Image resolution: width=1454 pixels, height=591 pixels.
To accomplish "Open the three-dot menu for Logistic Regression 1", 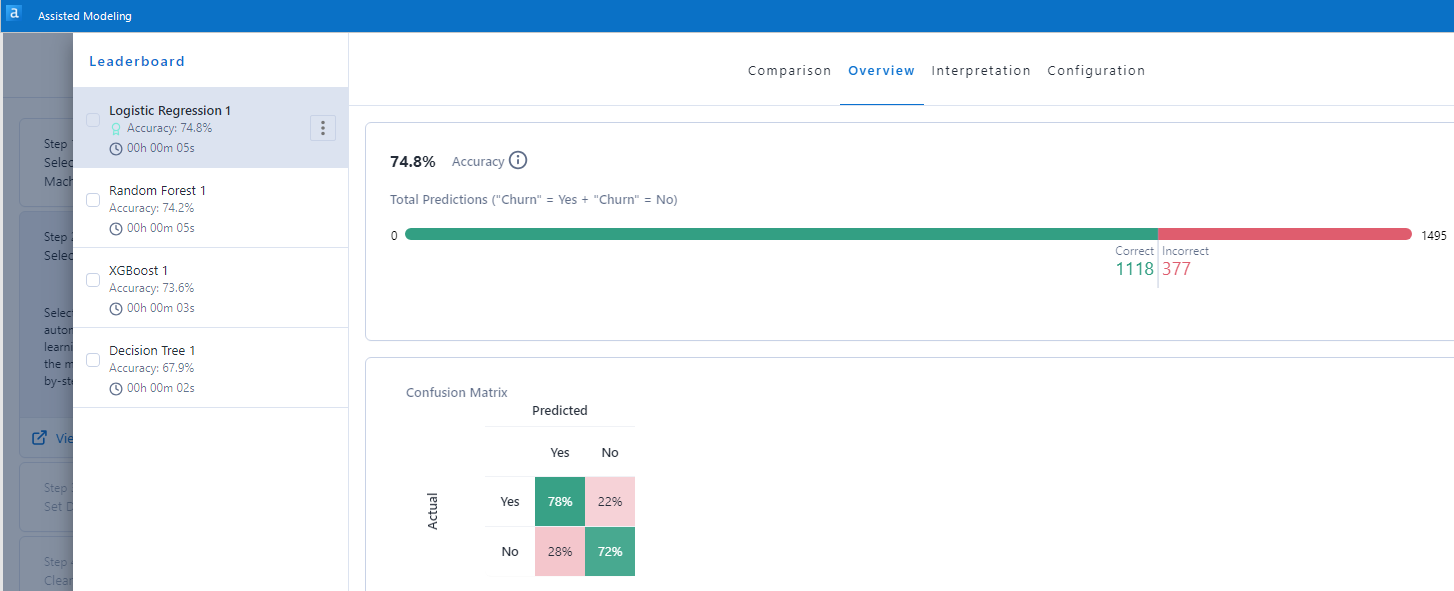I will coord(322,127).
